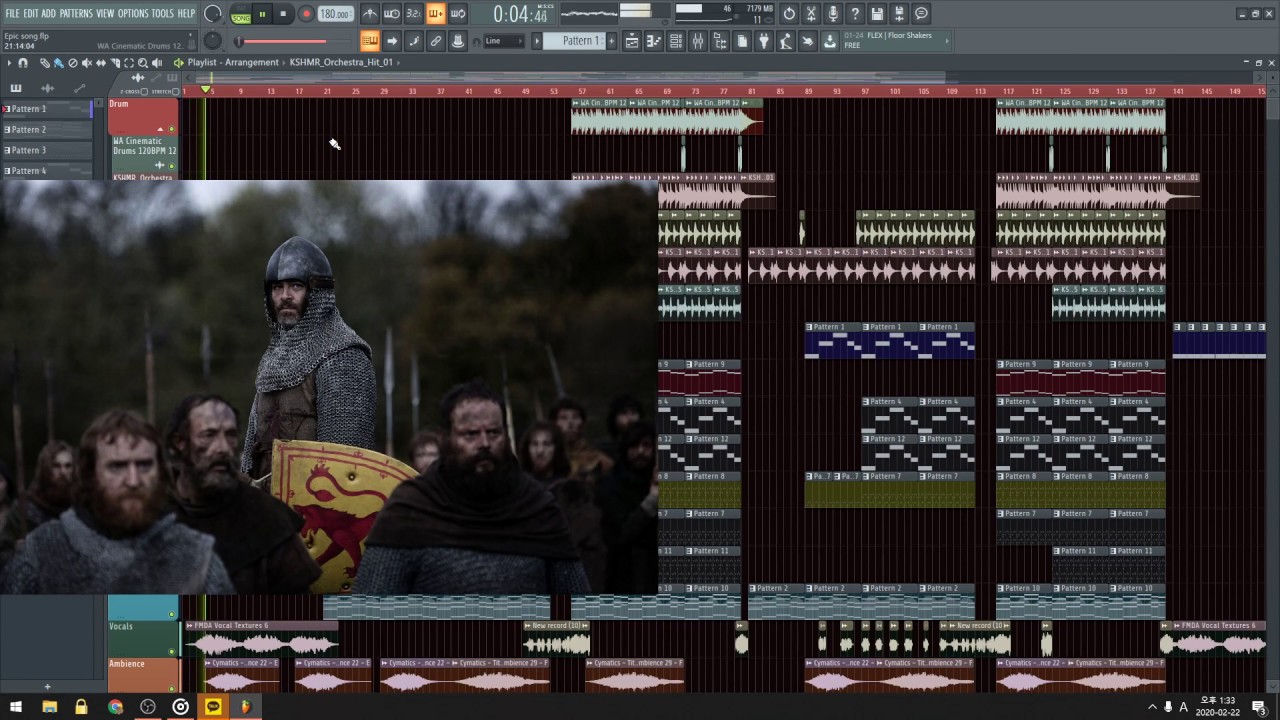1280x720 pixels.
Task: Enable the Z-CROSS checkbox
Action: click(x=144, y=92)
